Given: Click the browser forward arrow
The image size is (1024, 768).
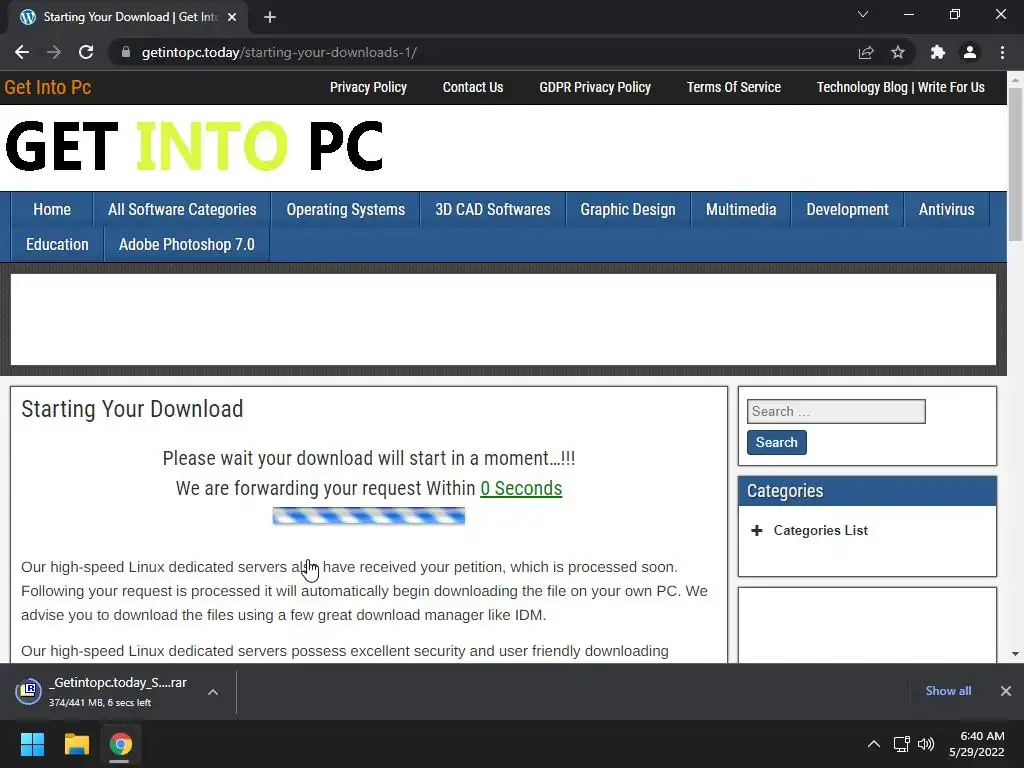Looking at the screenshot, I should pyautogui.click(x=54, y=52).
